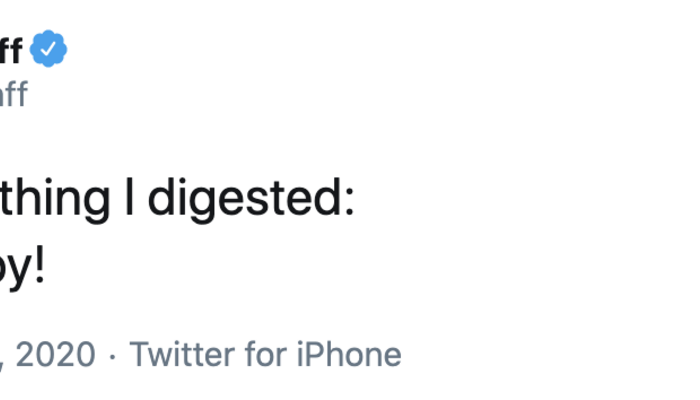Click the "py!" text on the second line
The image size is (700, 400).
[x=20, y=270]
